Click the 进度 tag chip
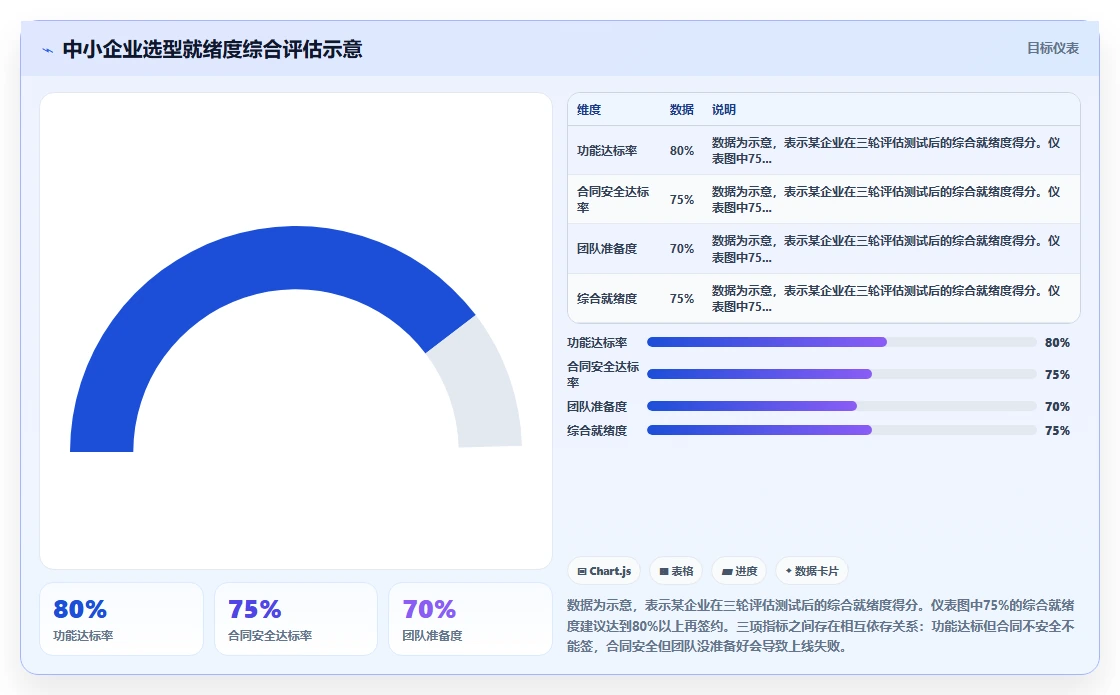 click(739, 571)
